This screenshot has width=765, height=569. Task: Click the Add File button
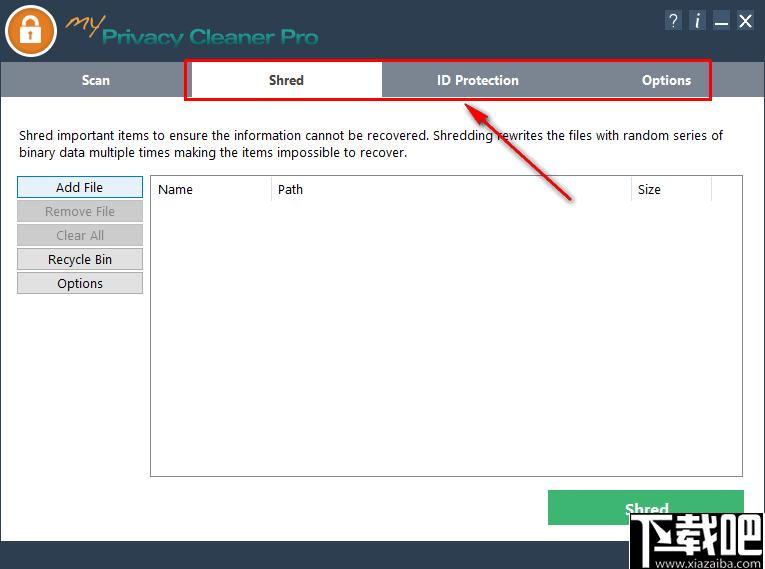(x=80, y=187)
